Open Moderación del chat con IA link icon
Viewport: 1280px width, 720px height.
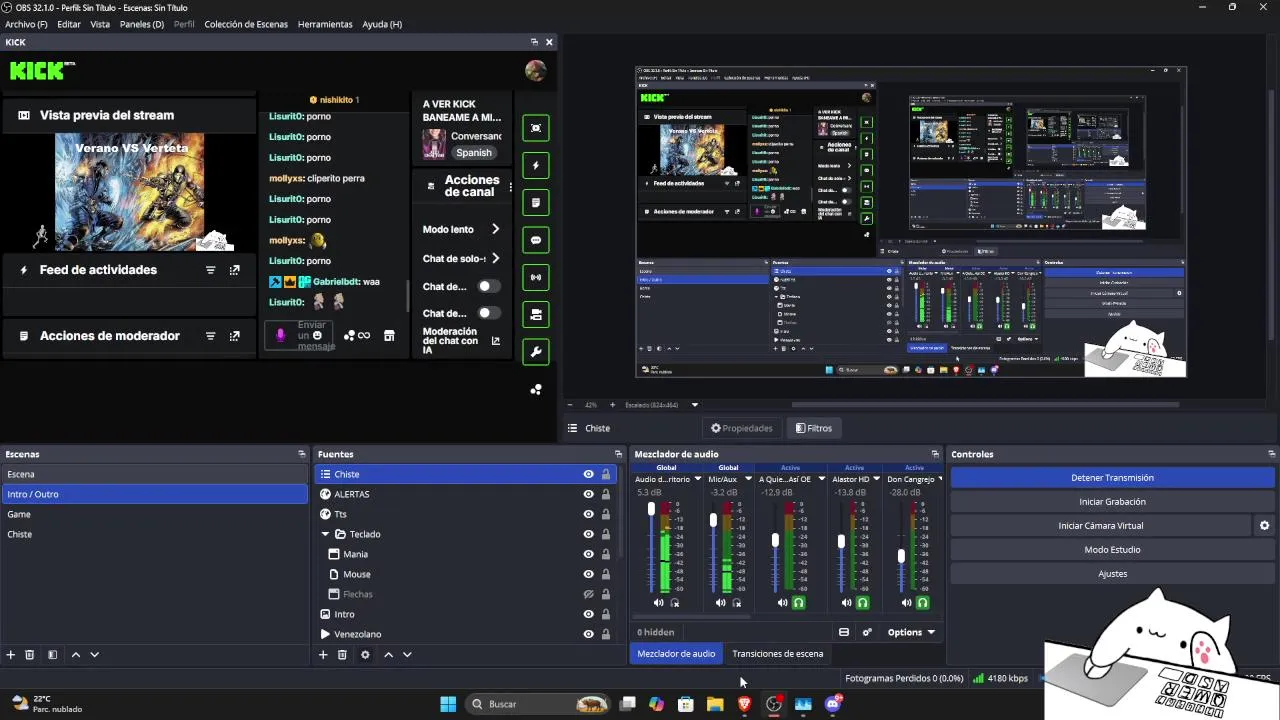coord(495,341)
